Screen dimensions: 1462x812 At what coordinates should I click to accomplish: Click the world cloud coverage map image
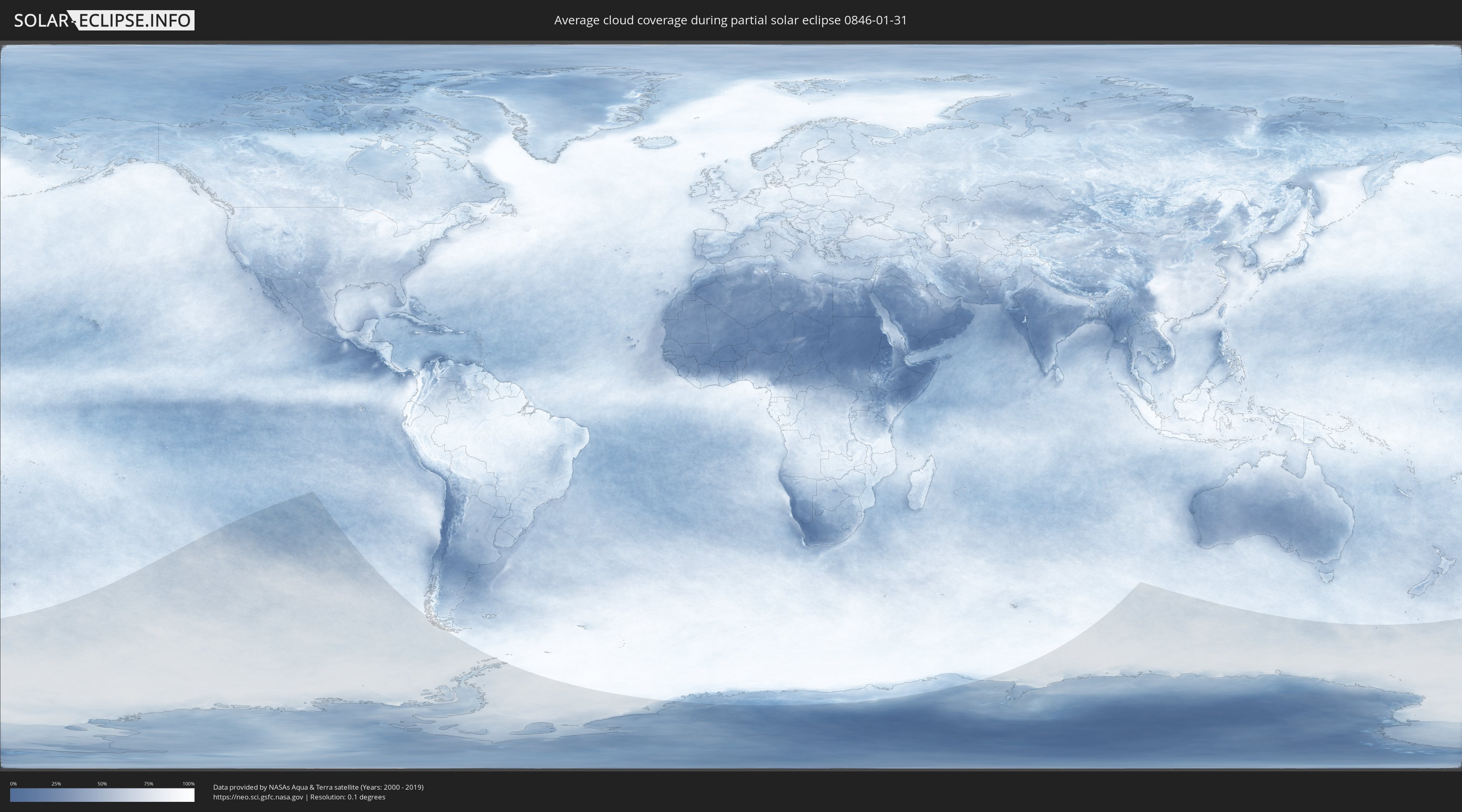pos(731,407)
